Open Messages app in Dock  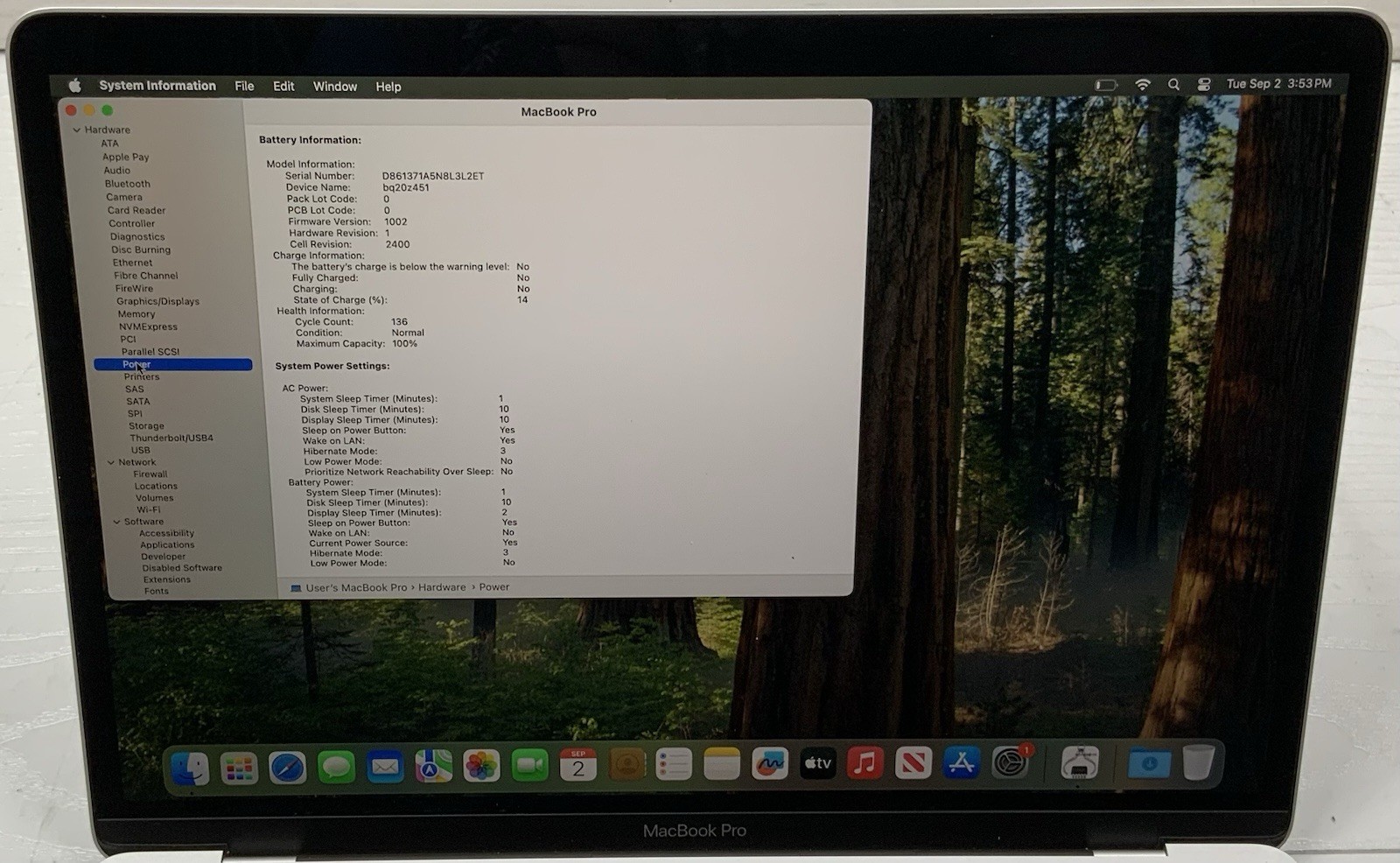pyautogui.click(x=336, y=768)
